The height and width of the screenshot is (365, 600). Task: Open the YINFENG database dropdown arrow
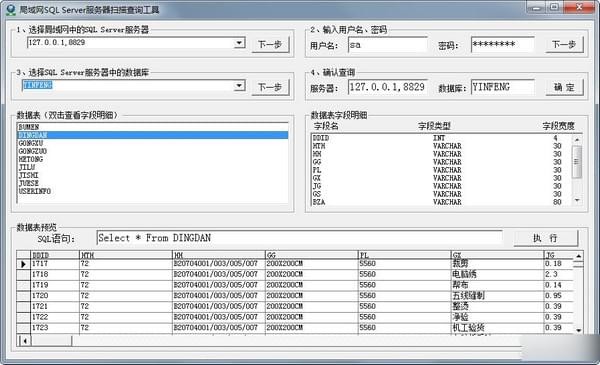point(239,85)
